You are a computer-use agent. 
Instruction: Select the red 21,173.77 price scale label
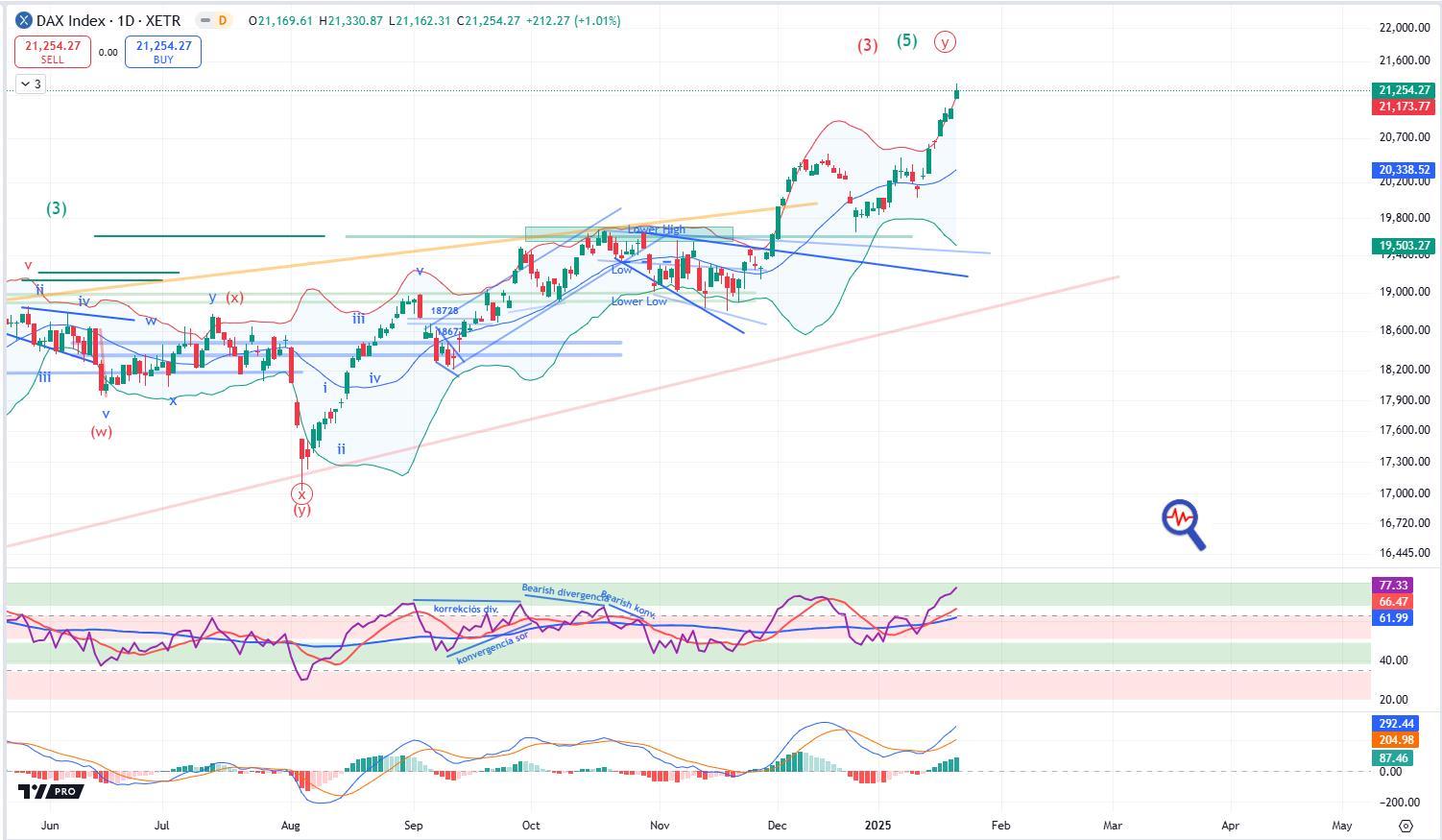click(x=1405, y=107)
